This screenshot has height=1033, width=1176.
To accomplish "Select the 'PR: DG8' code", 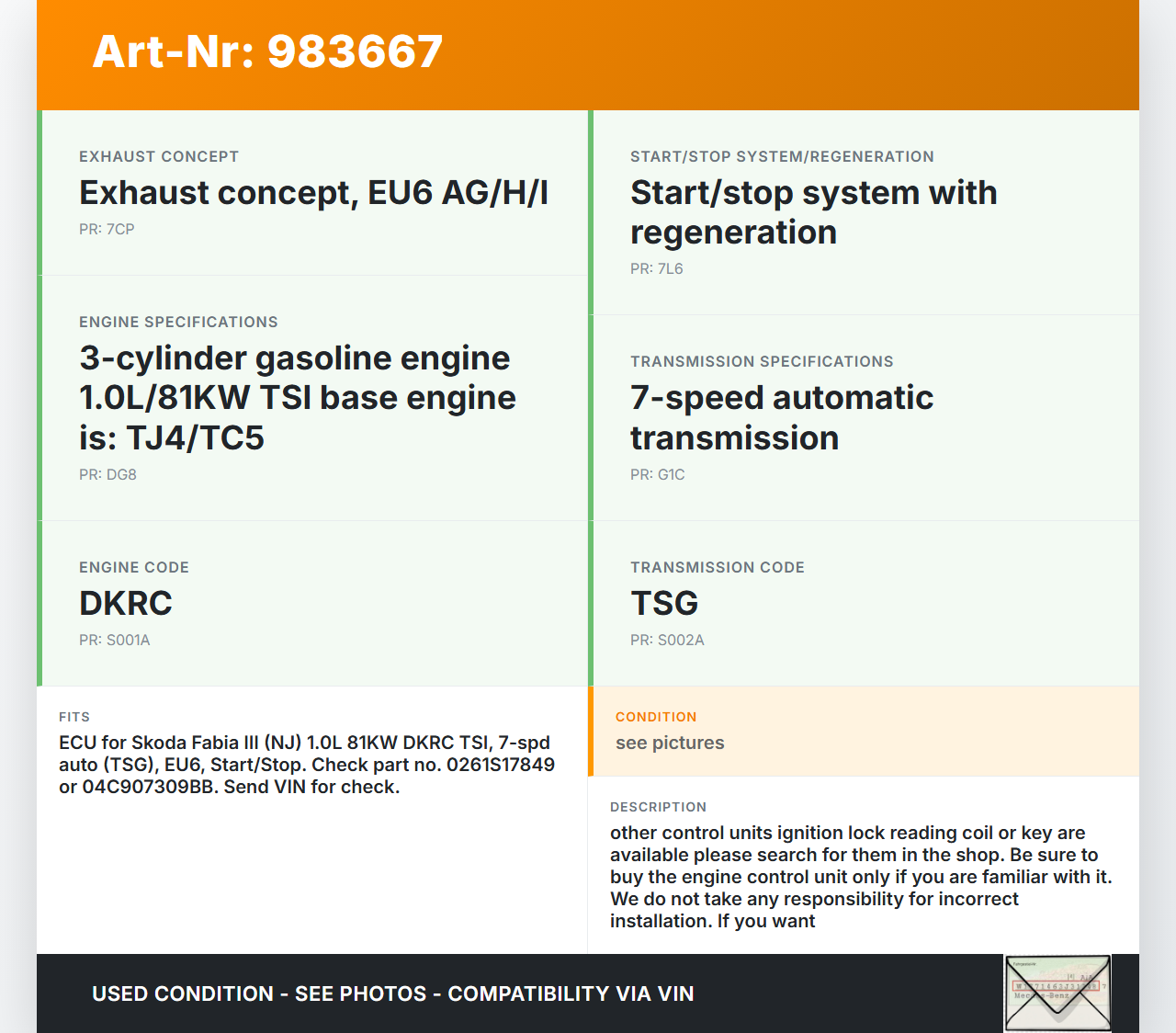I will coord(107,474).
